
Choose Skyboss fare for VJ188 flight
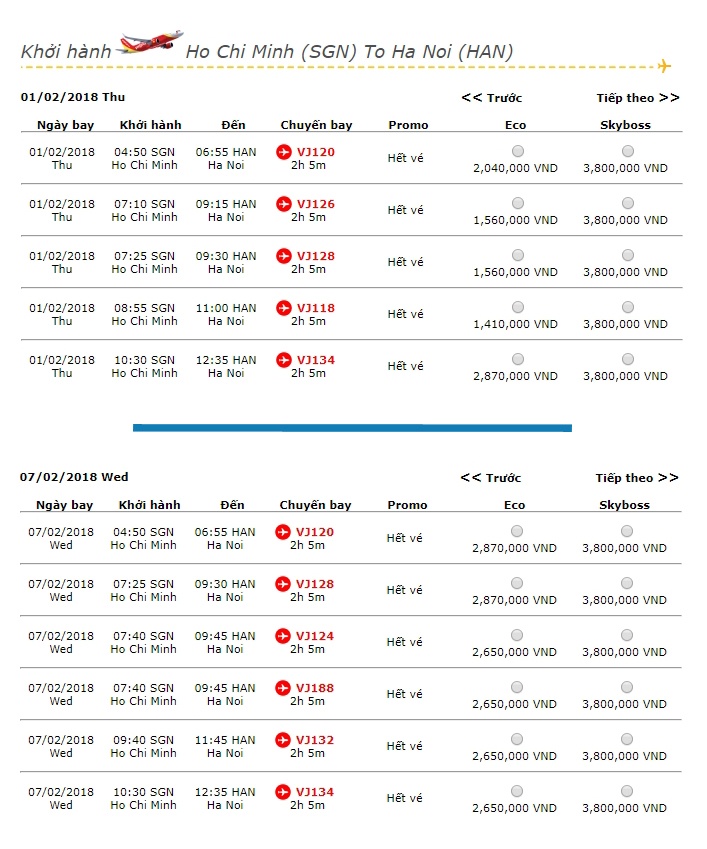626,687
